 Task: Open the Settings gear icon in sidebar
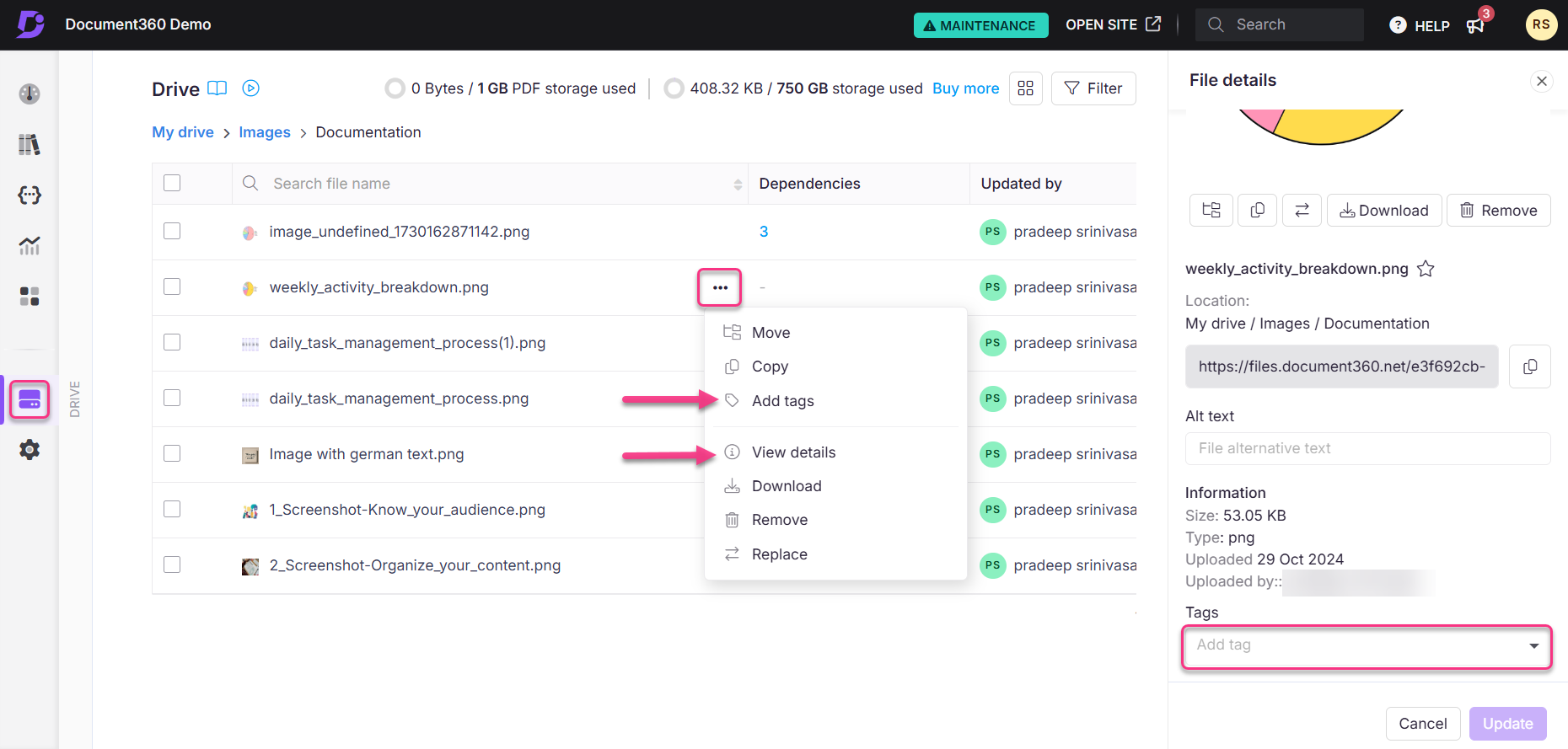[x=30, y=450]
